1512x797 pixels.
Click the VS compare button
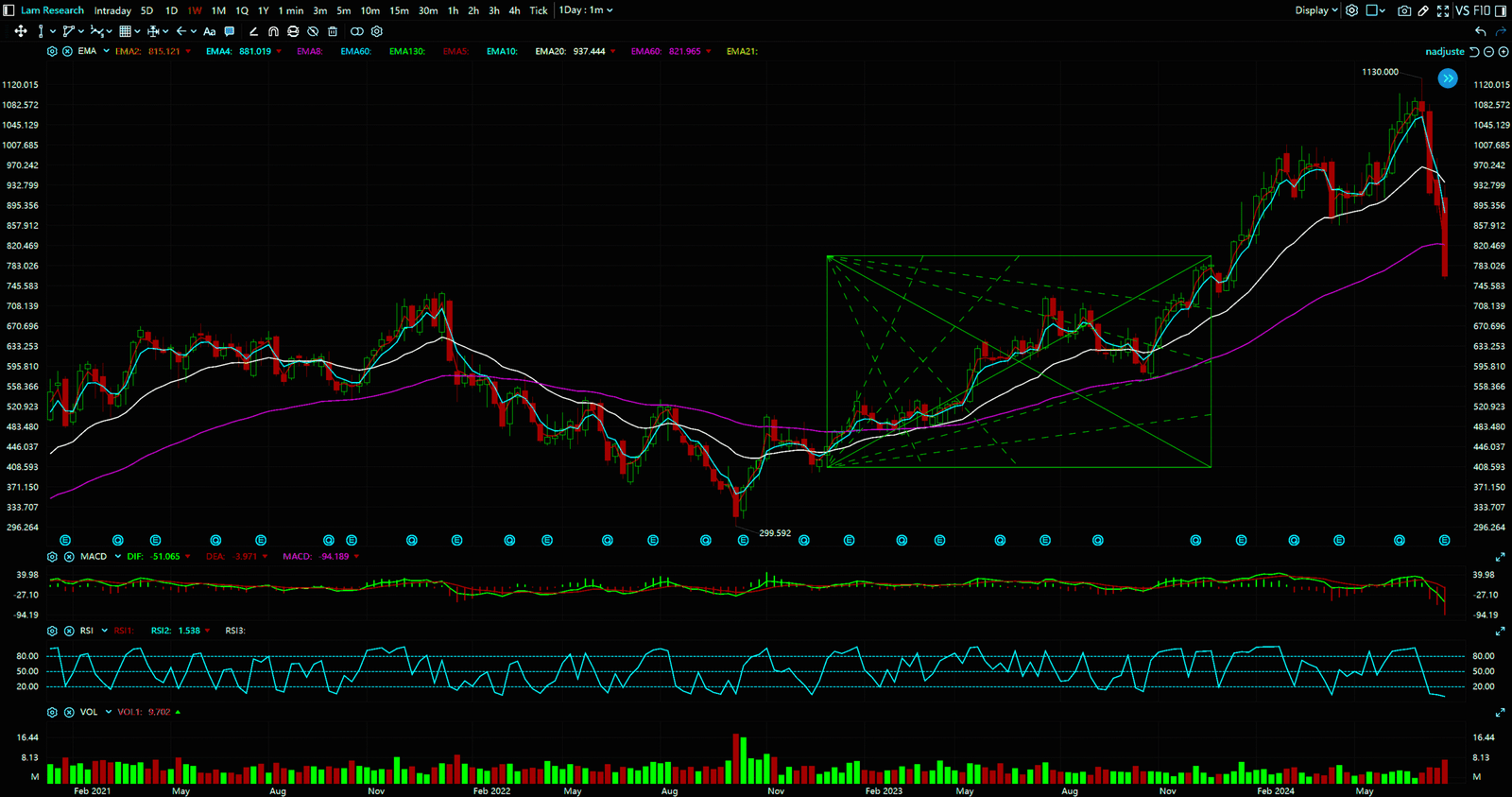click(1462, 10)
